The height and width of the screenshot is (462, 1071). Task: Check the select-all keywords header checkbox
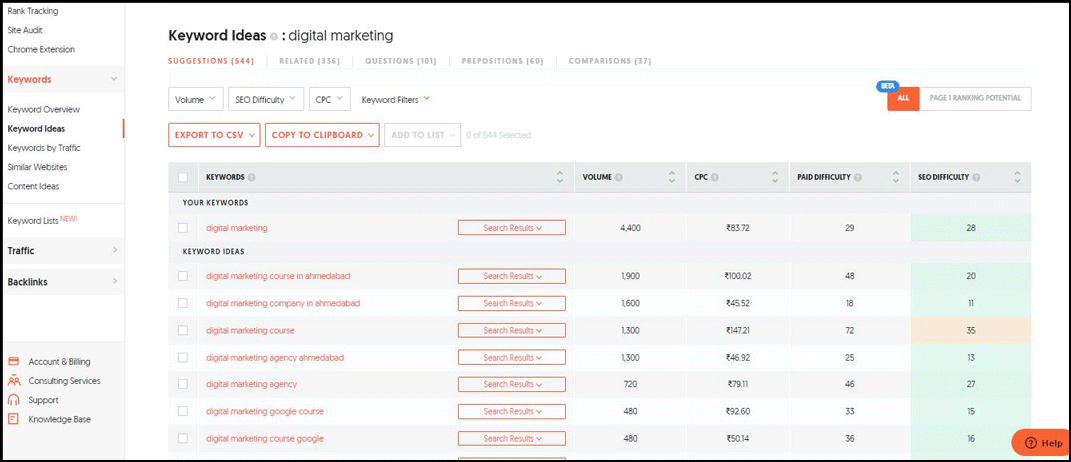183,178
